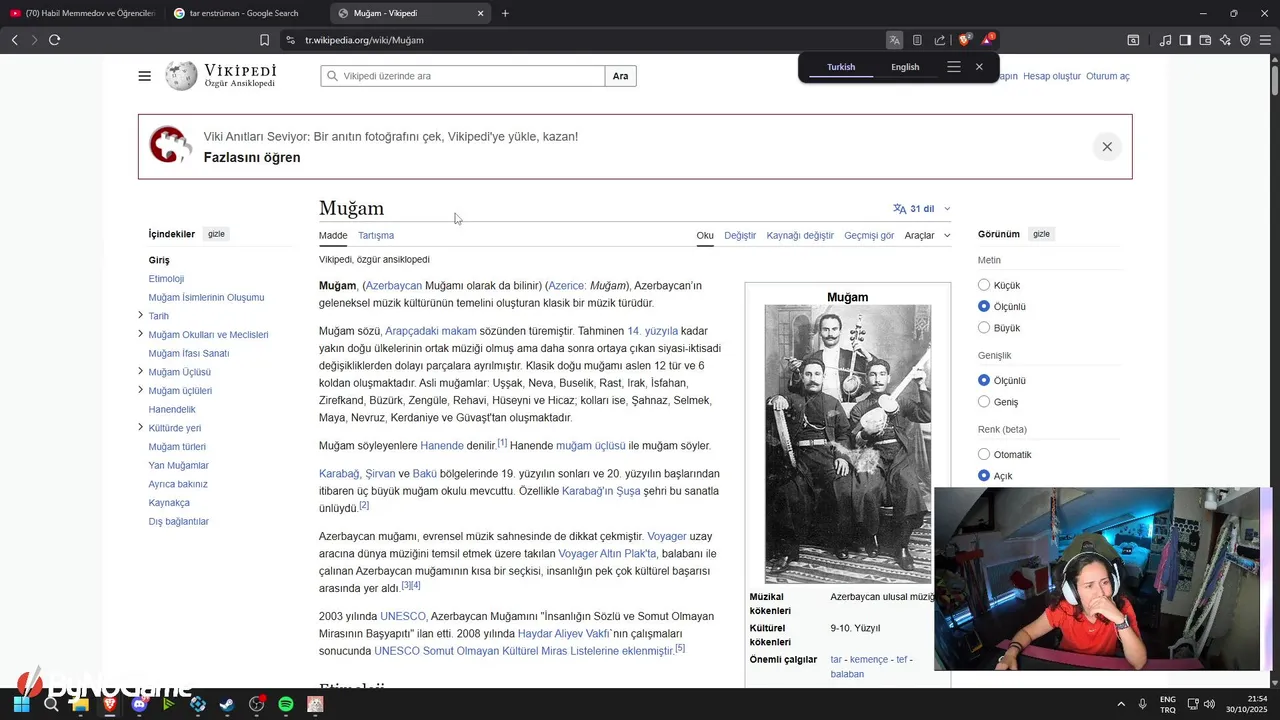Click the share page icon
Image resolution: width=1280 pixels, height=720 pixels.
coord(940,40)
